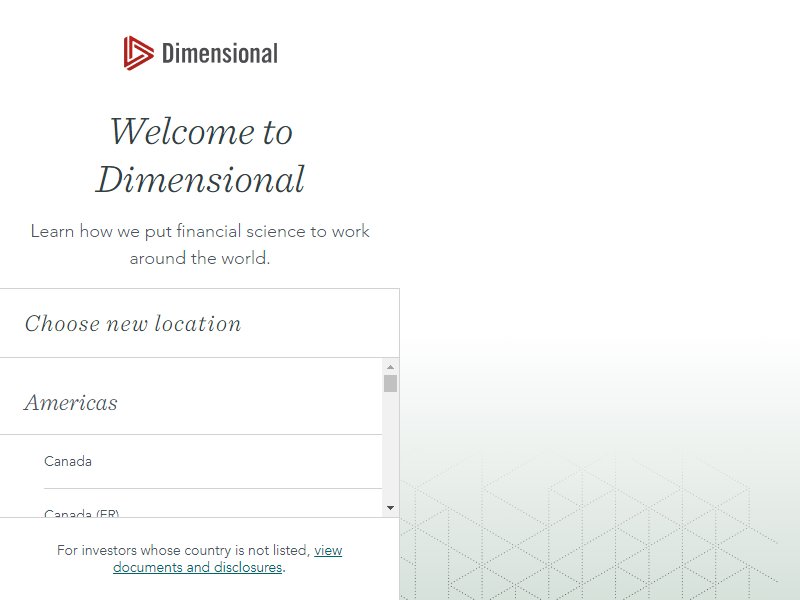Click the Americas region heading
The width and height of the screenshot is (800, 600).
tap(71, 403)
